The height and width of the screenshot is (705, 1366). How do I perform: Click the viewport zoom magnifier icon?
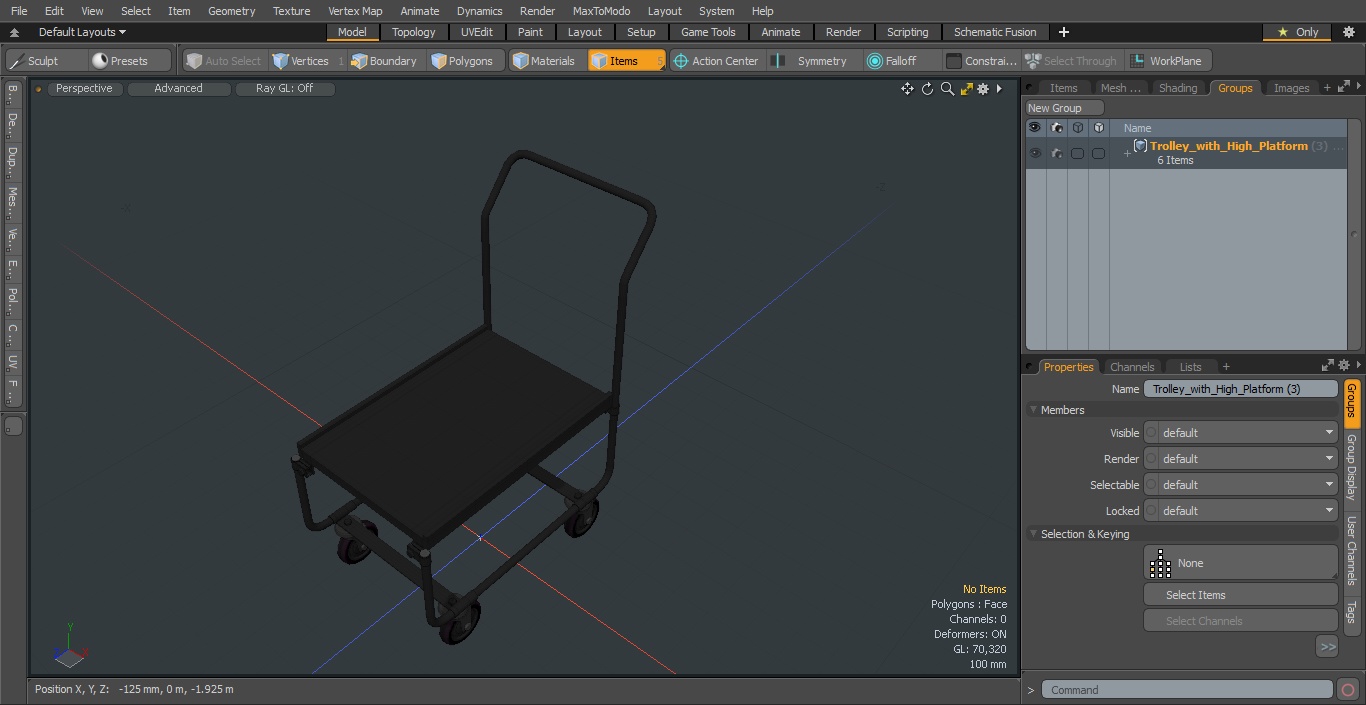(x=947, y=89)
